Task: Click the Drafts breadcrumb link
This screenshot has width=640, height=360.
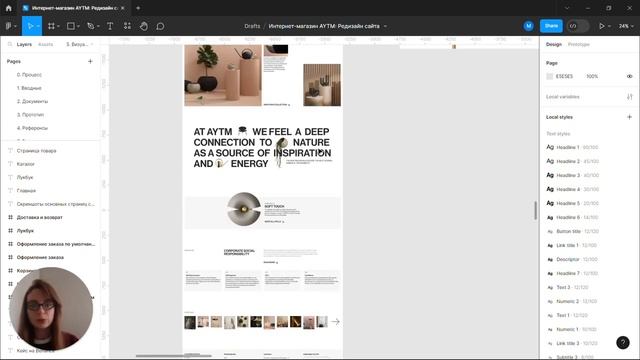Action: (252, 26)
